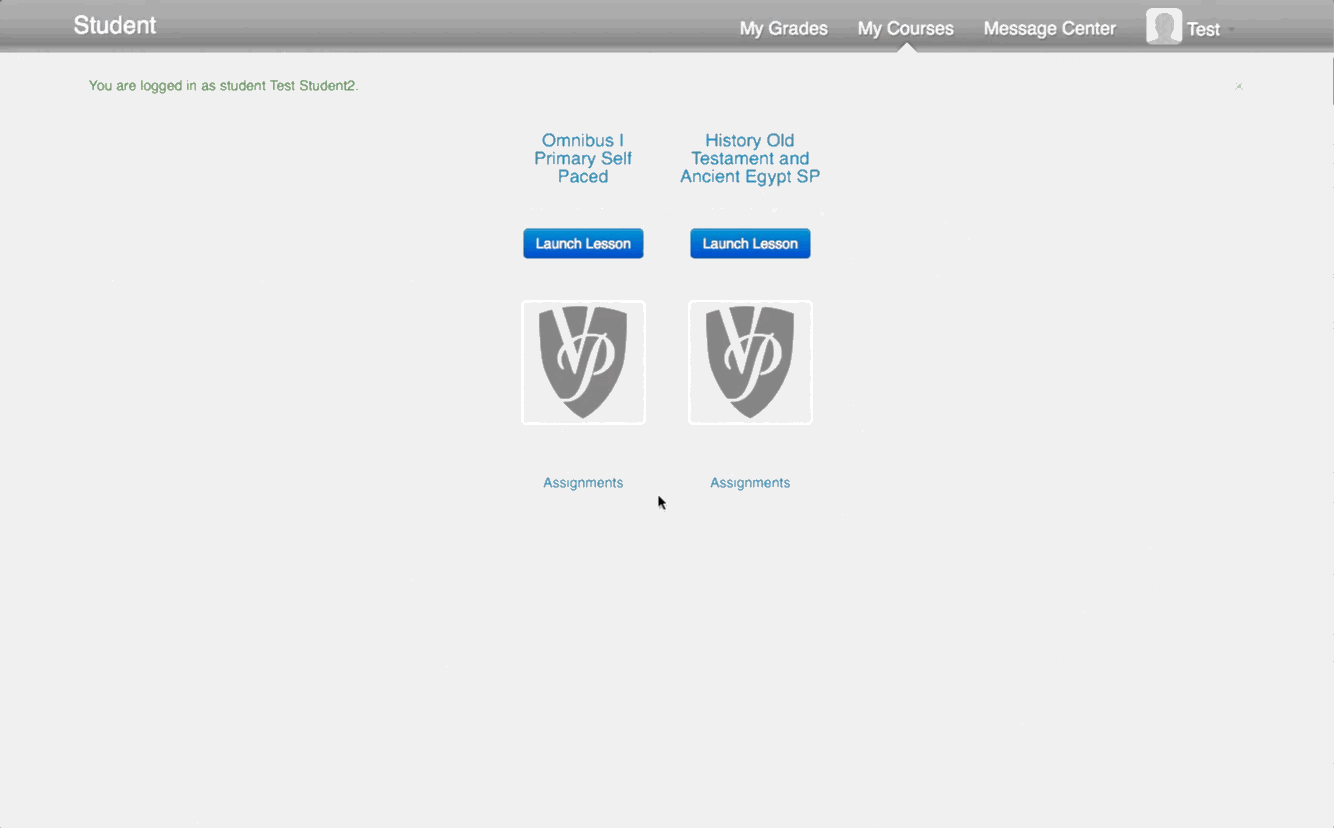
Task: Launch Lesson for History Old Testament course
Action: point(750,243)
